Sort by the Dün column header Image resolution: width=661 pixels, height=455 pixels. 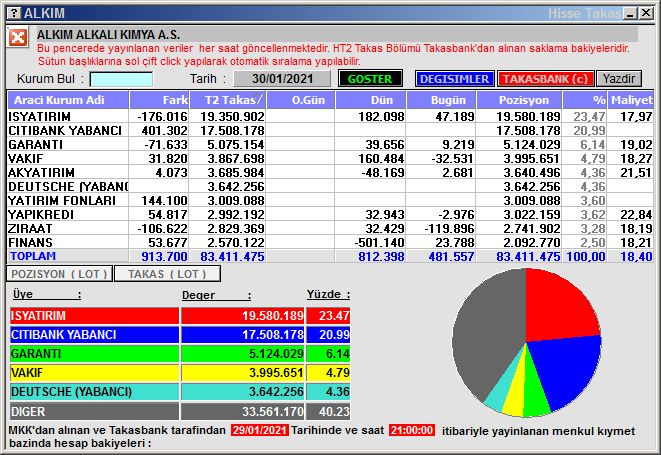tap(371, 100)
